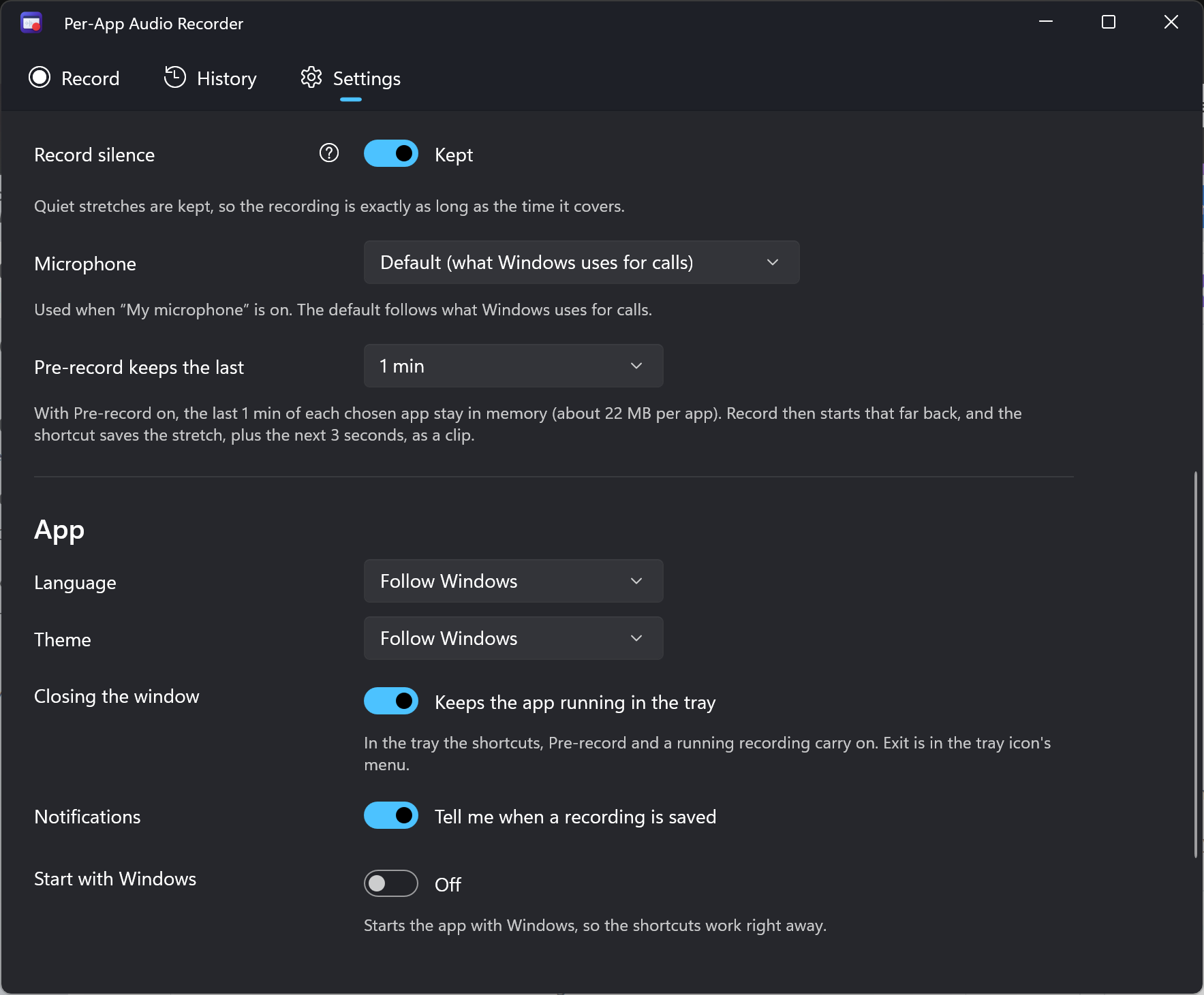Close the Per-App Audio Recorder window
The height and width of the screenshot is (995, 1204).
pyautogui.click(x=1171, y=22)
